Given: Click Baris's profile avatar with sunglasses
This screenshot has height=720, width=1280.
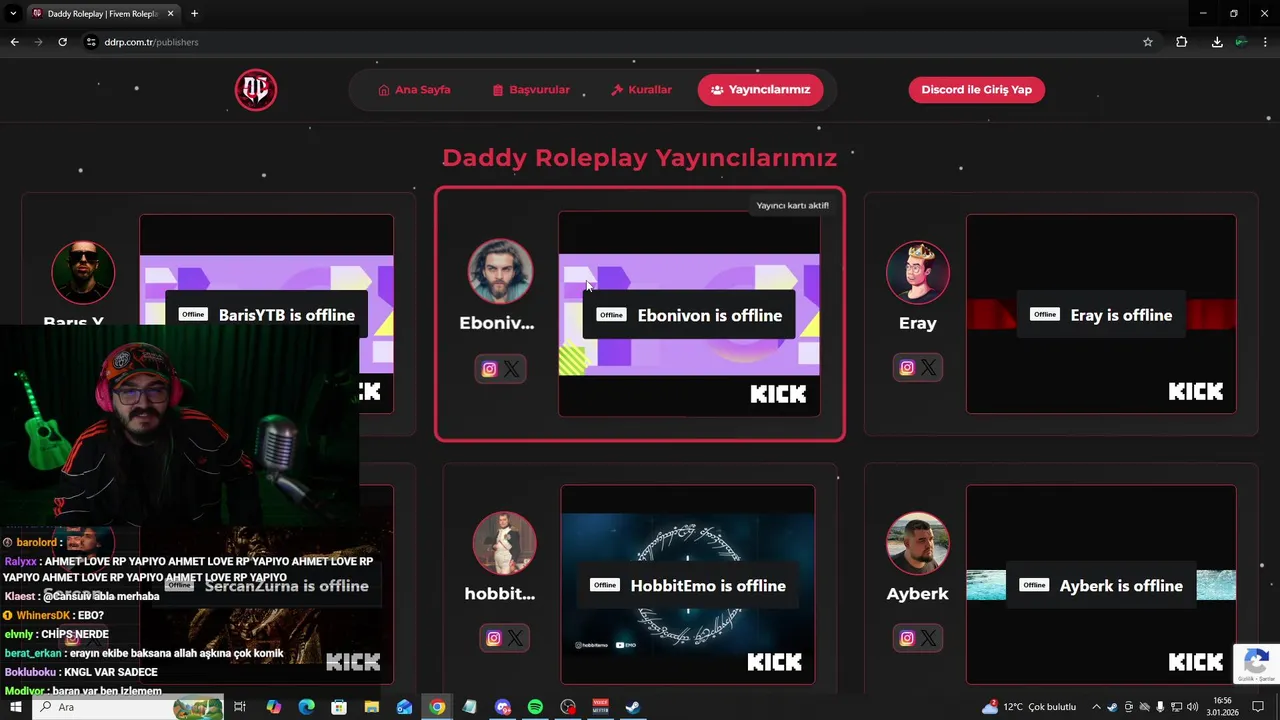Looking at the screenshot, I should [83, 272].
